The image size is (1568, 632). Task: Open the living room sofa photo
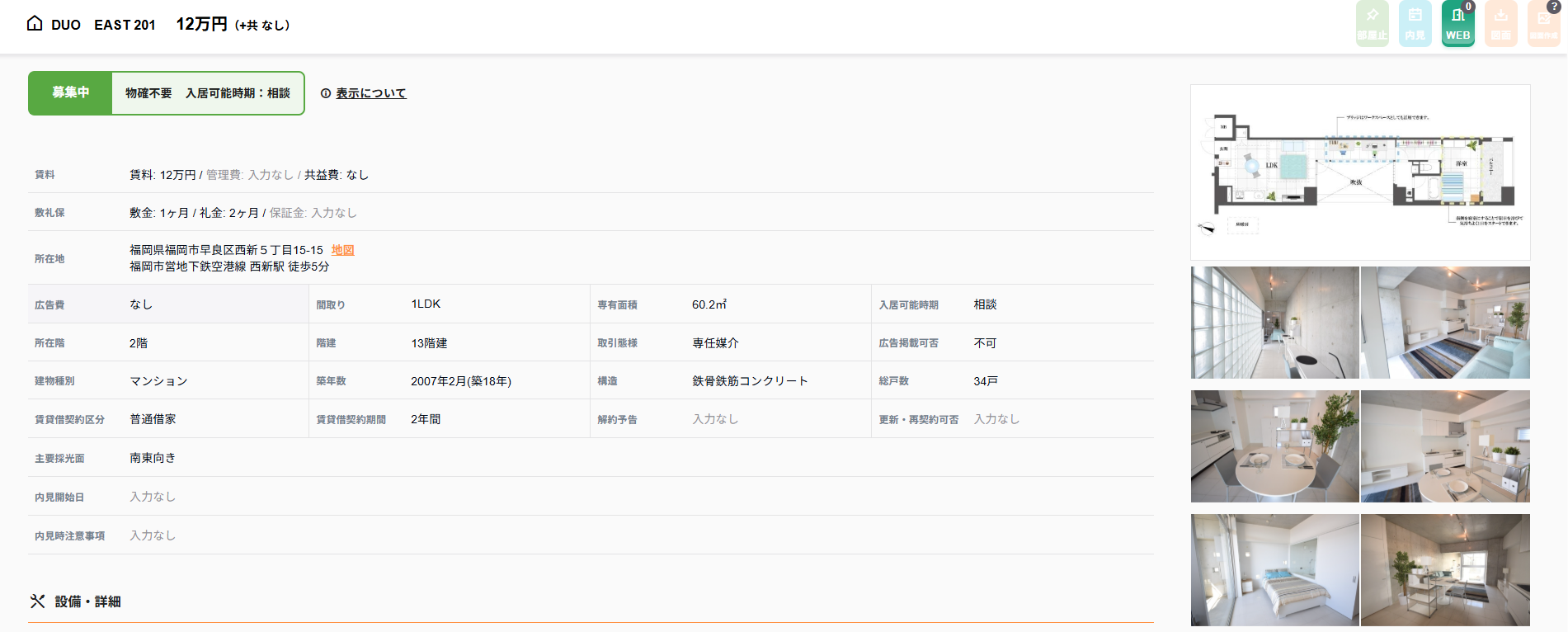(x=1445, y=323)
